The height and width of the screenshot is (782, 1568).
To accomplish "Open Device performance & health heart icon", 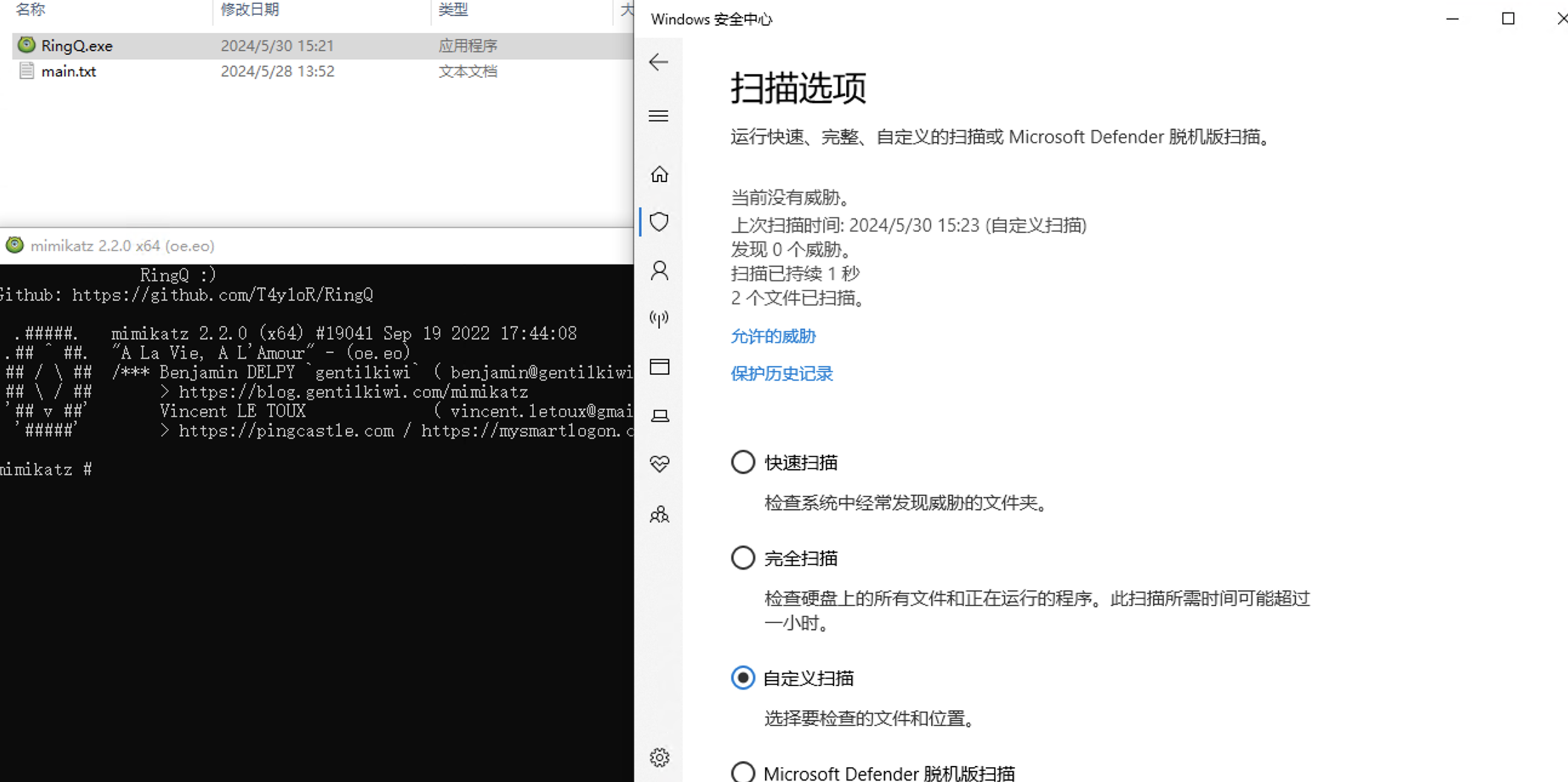I will click(x=659, y=464).
